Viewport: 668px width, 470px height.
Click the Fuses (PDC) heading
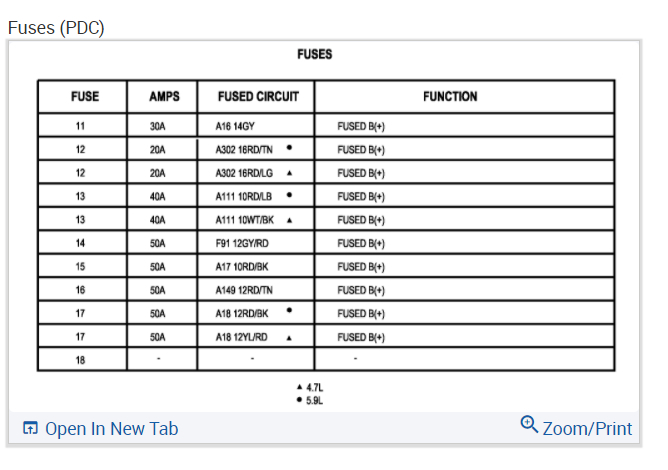tap(56, 27)
